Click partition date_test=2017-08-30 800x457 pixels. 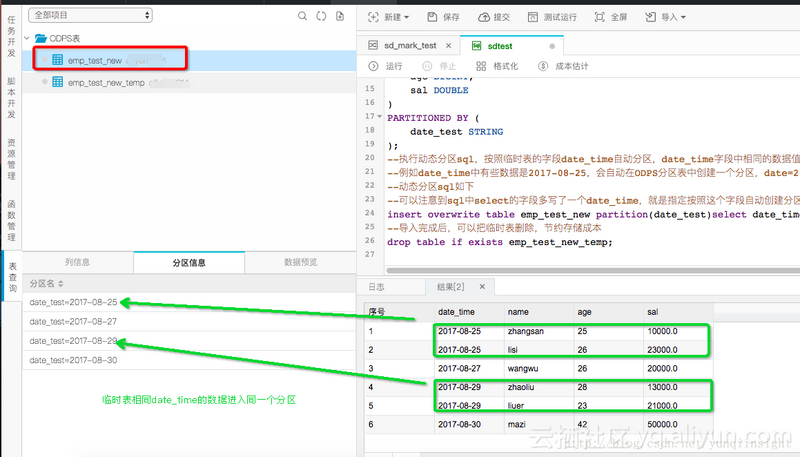coord(73,360)
